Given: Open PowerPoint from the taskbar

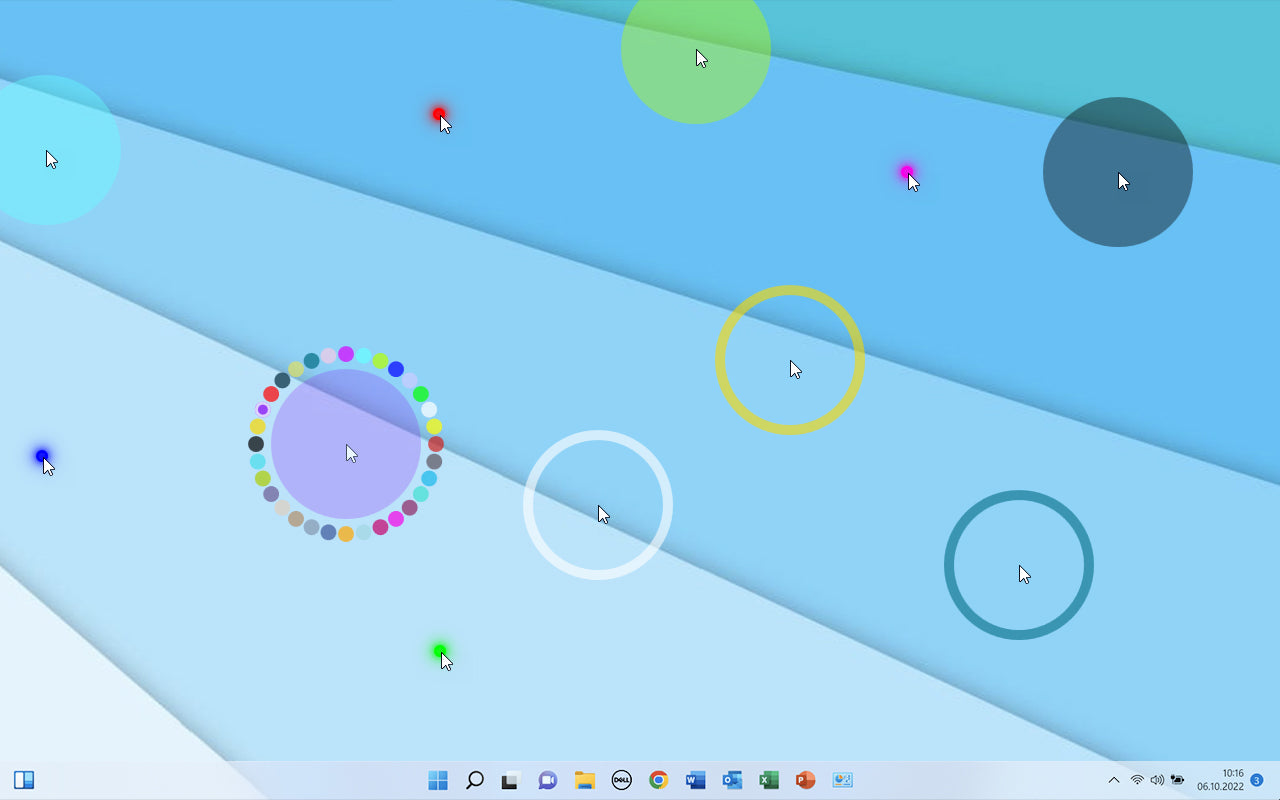Looking at the screenshot, I should pyautogui.click(x=805, y=780).
